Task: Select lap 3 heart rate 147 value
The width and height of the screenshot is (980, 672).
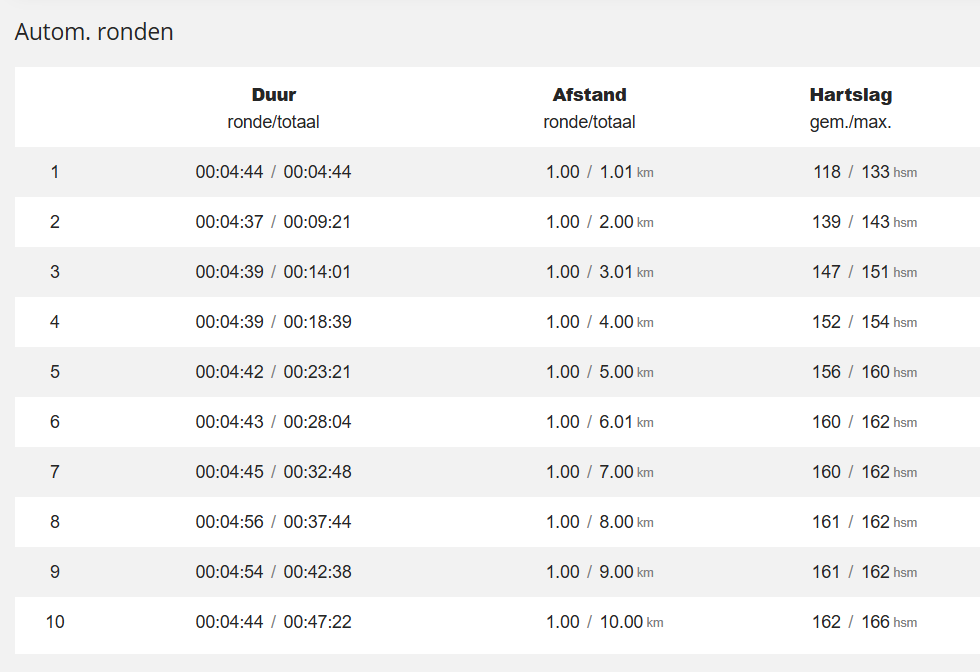Action: pos(826,272)
